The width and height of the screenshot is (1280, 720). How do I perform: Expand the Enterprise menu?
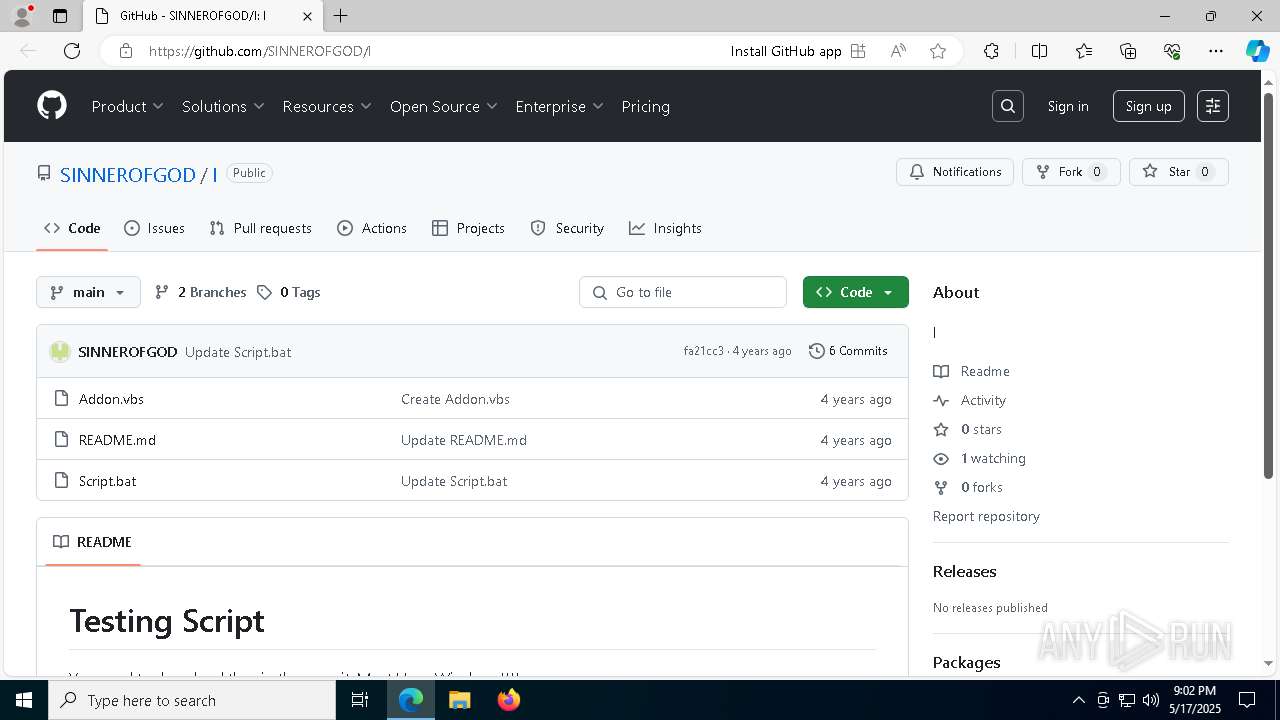coord(560,106)
